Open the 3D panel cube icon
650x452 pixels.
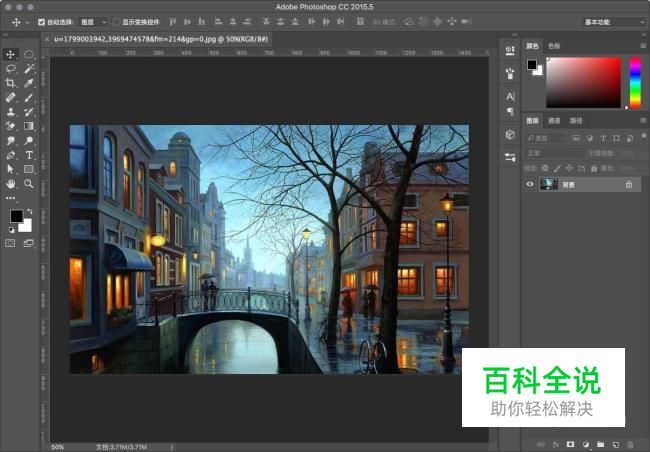(x=510, y=135)
